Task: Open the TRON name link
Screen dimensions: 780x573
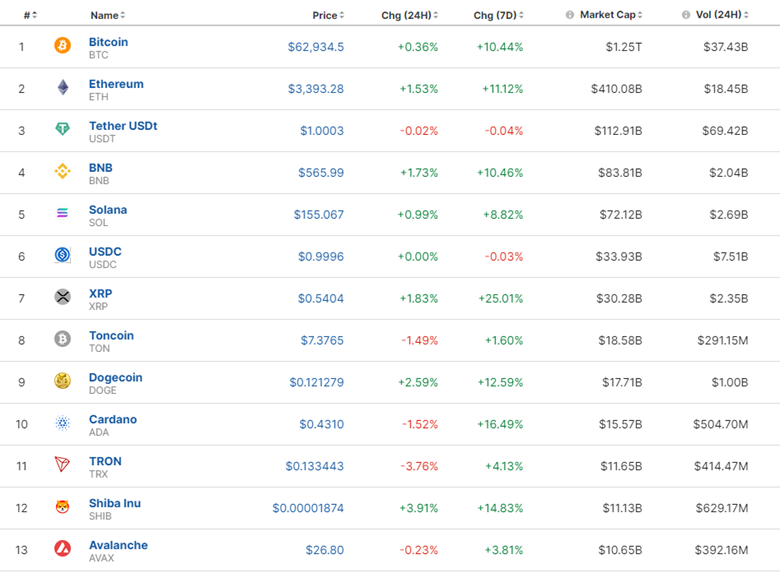Action: click(105, 461)
